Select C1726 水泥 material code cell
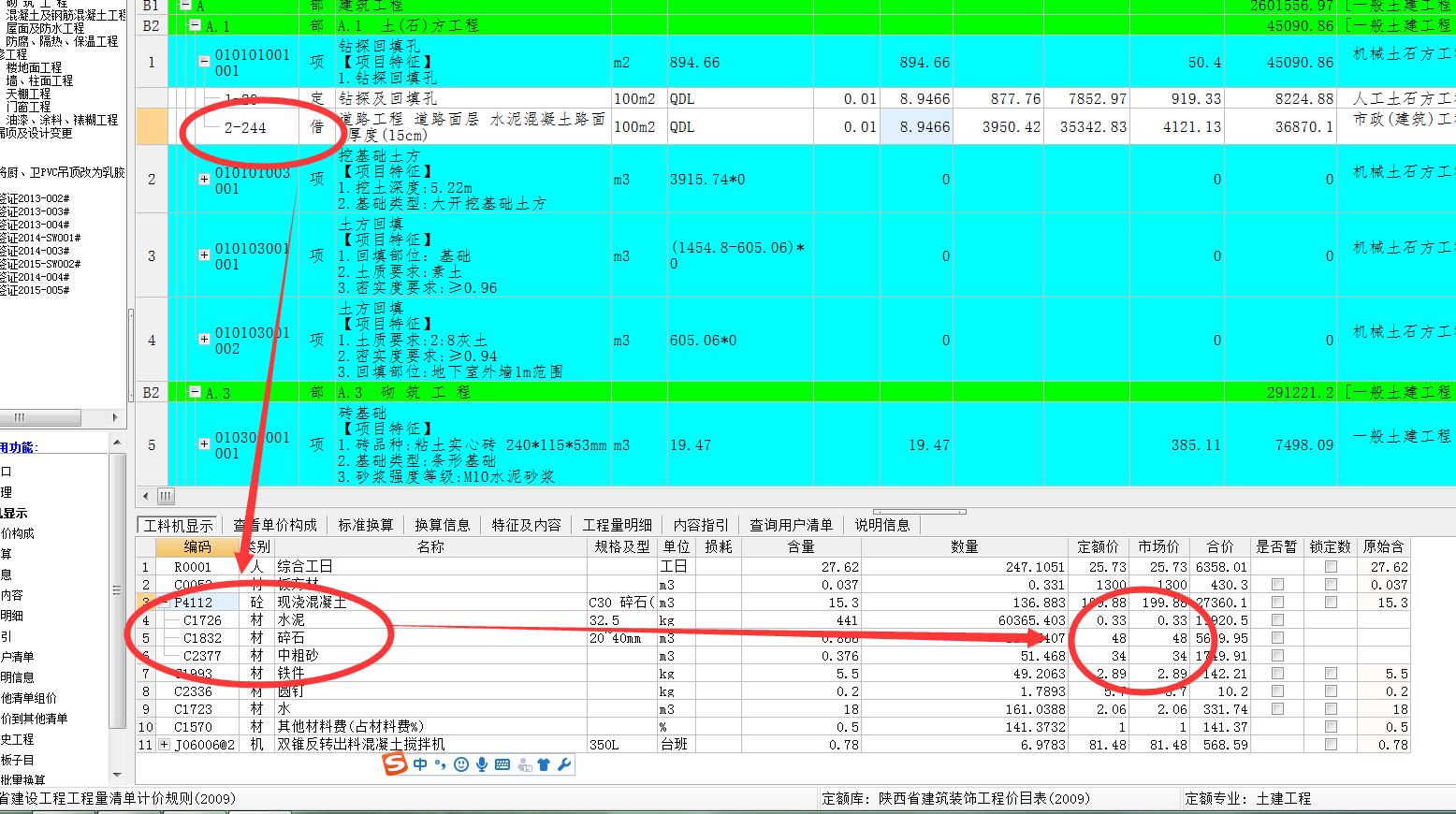1456x814 pixels. [197, 620]
